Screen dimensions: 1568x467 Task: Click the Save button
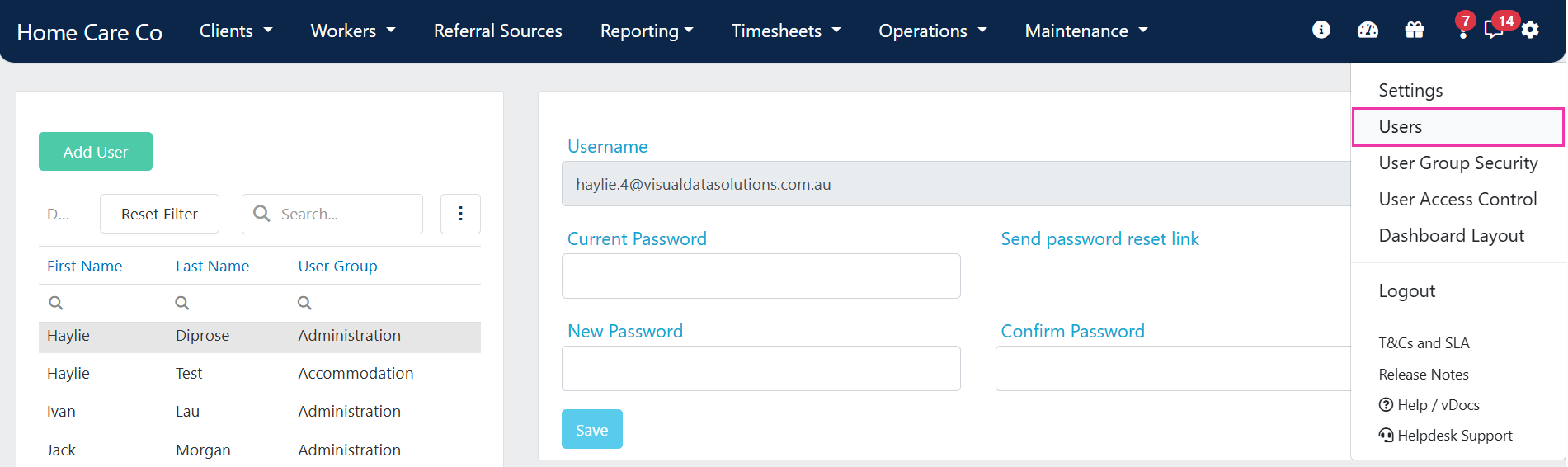click(591, 430)
